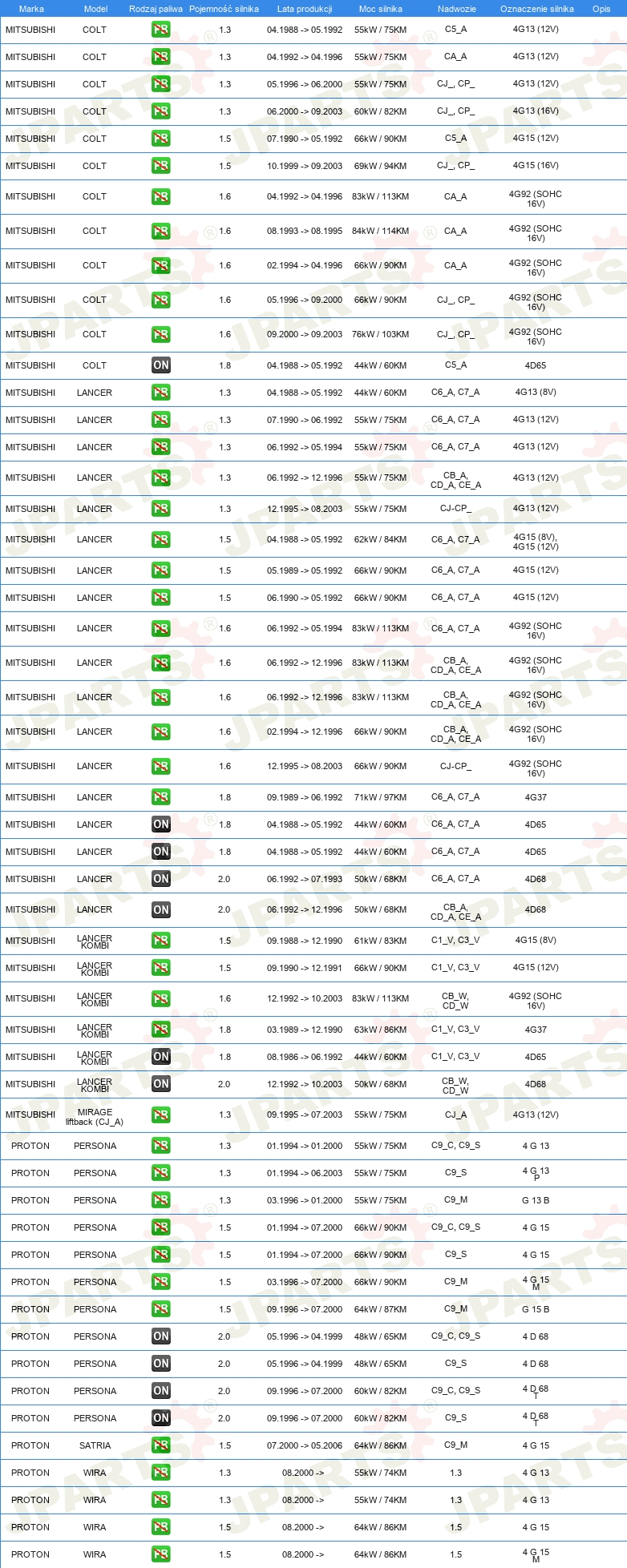627x1568 pixels.
Task: Click petrol icon in COLT 02.1994 -> 04.1996 row
Action: (x=161, y=265)
